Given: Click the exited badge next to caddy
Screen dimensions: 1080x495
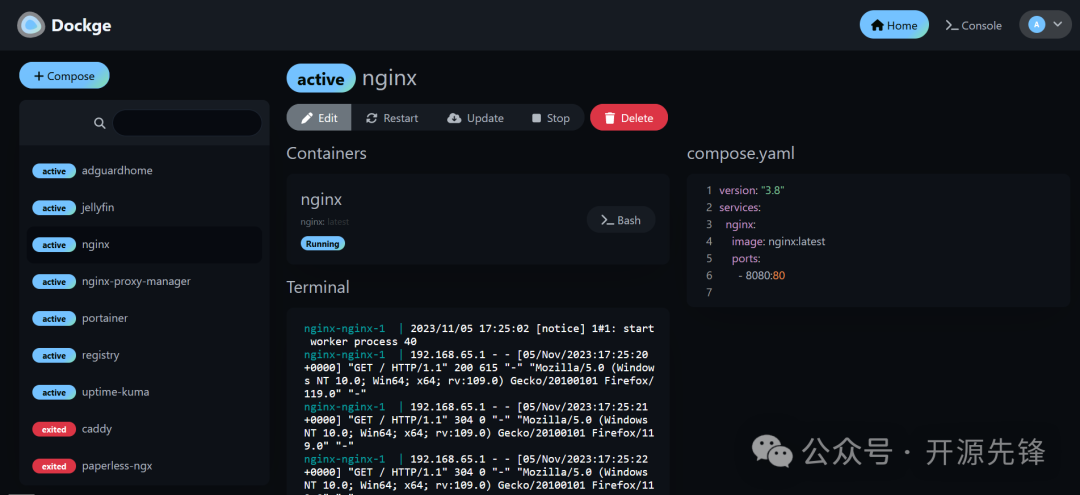Looking at the screenshot, I should click(x=54, y=429).
